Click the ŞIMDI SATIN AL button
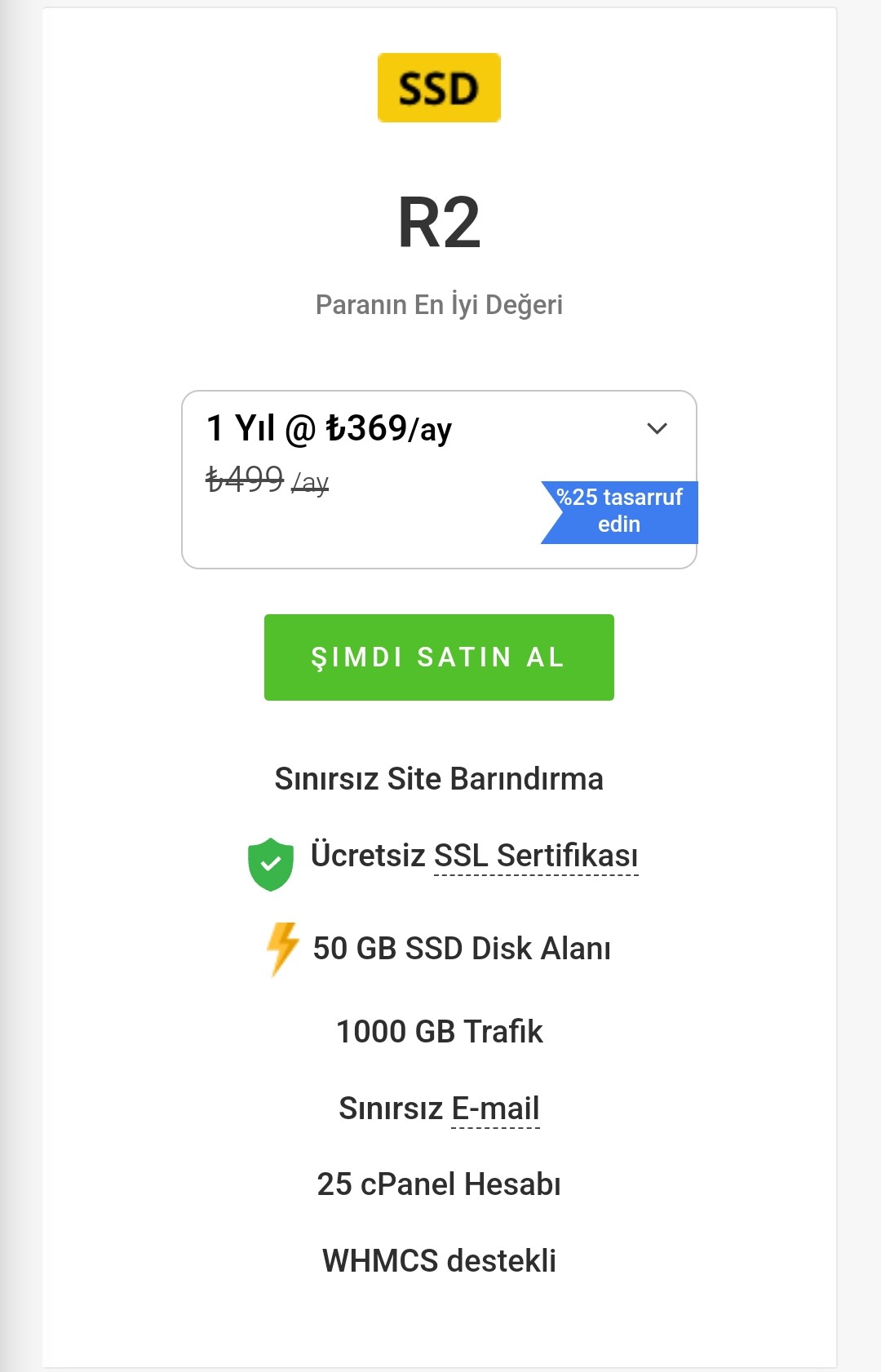881x1372 pixels. 439,657
